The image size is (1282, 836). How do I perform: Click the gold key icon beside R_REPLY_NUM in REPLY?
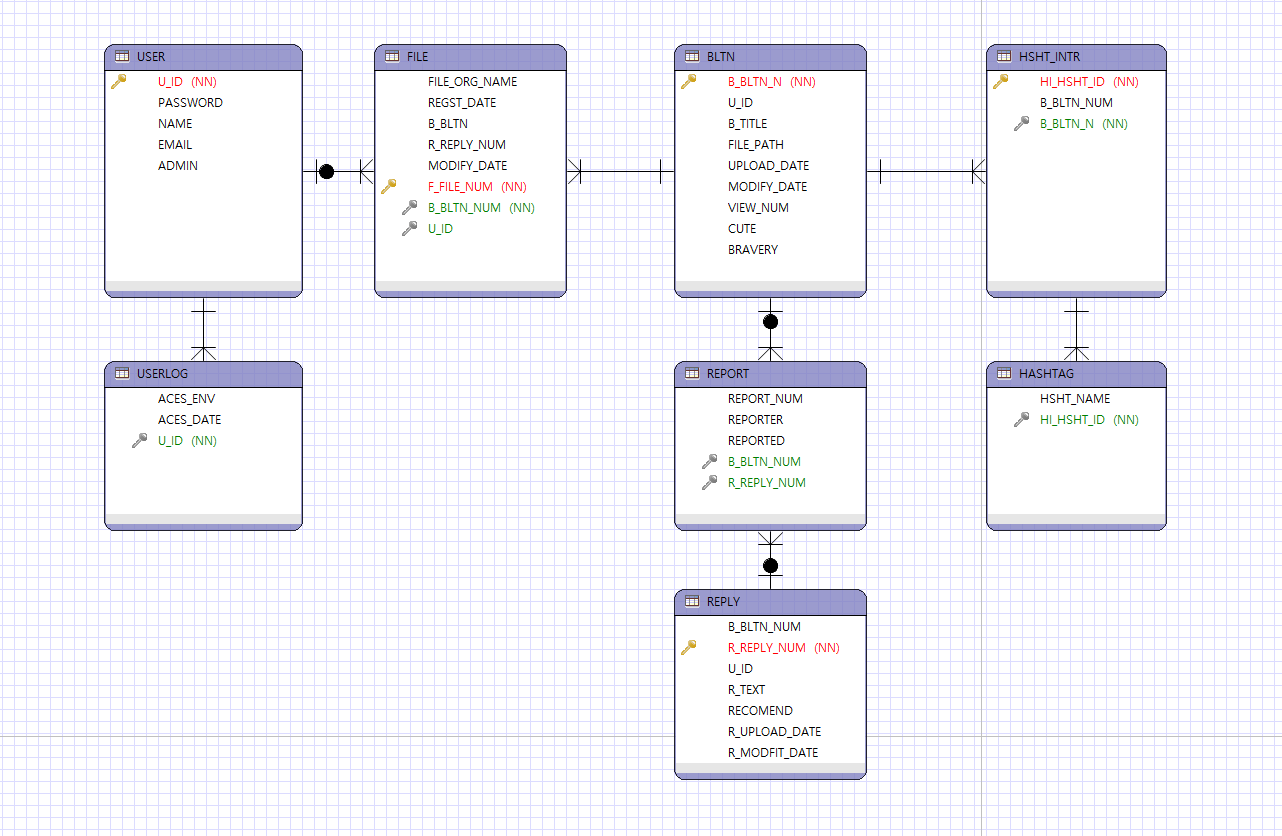click(x=690, y=647)
